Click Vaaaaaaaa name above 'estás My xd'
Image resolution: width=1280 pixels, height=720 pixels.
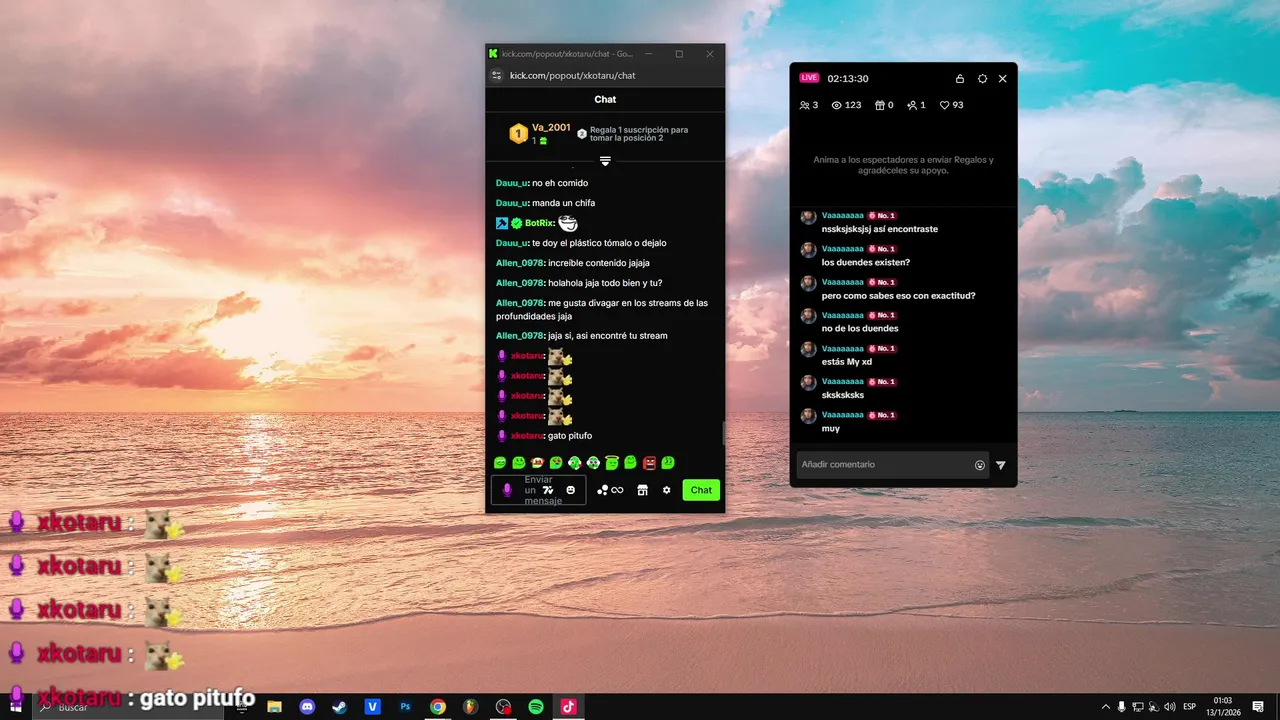pyautogui.click(x=842, y=348)
